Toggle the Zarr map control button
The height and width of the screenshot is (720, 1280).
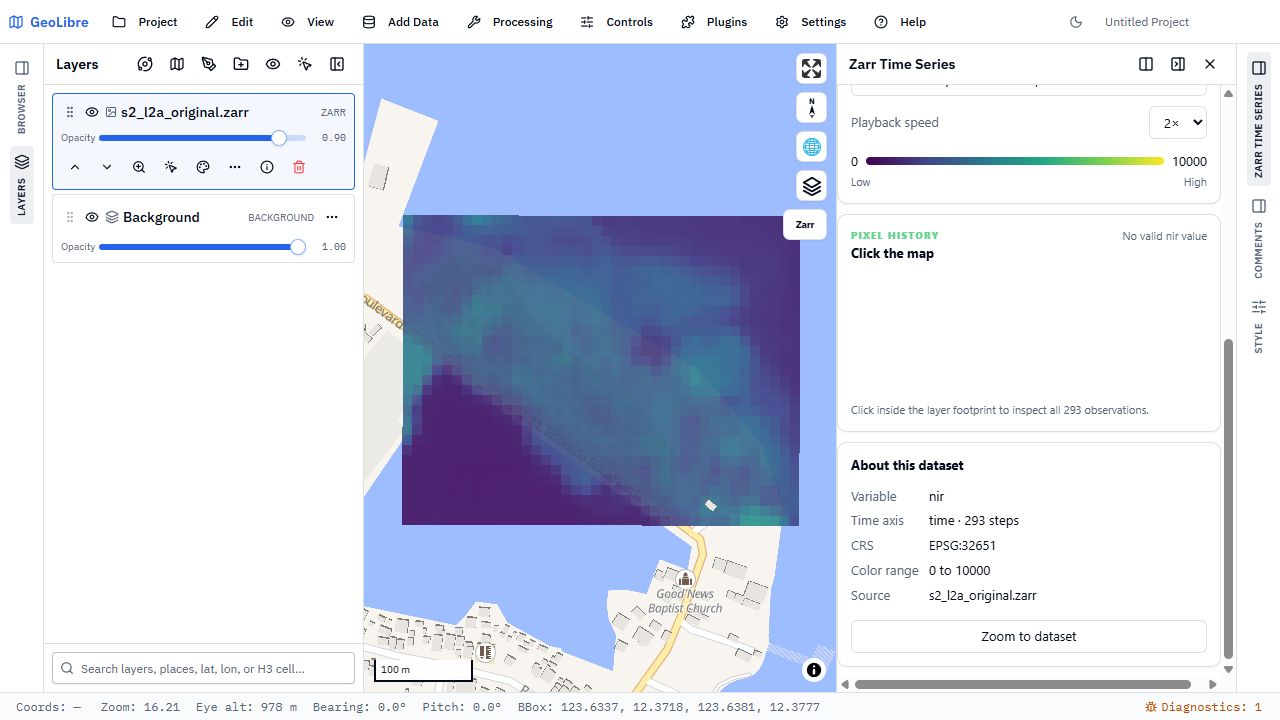pyautogui.click(x=805, y=225)
